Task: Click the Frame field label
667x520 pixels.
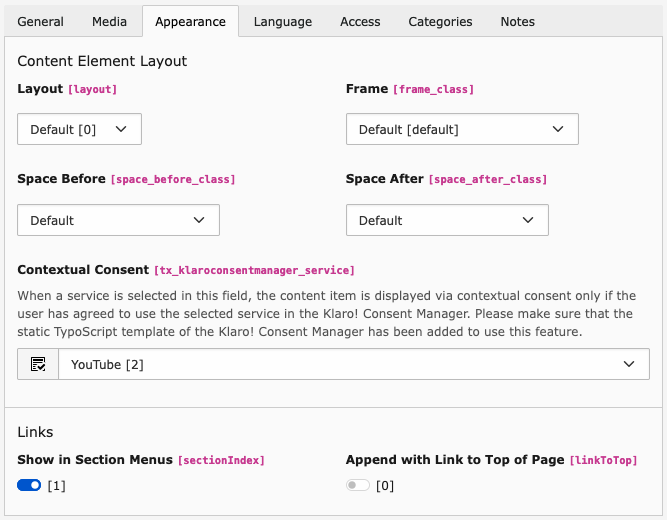Action: 366,89
